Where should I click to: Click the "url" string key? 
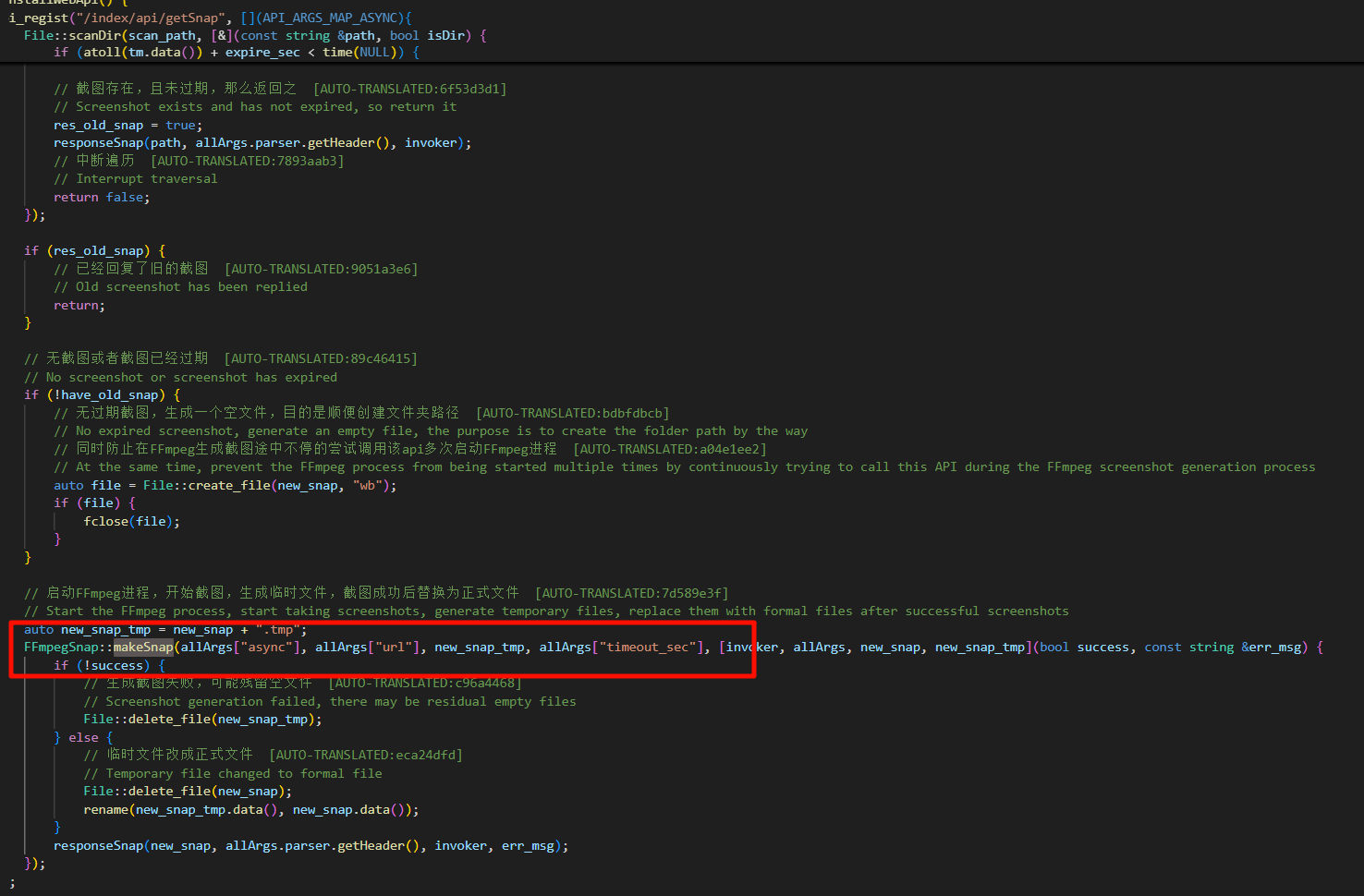tap(394, 647)
